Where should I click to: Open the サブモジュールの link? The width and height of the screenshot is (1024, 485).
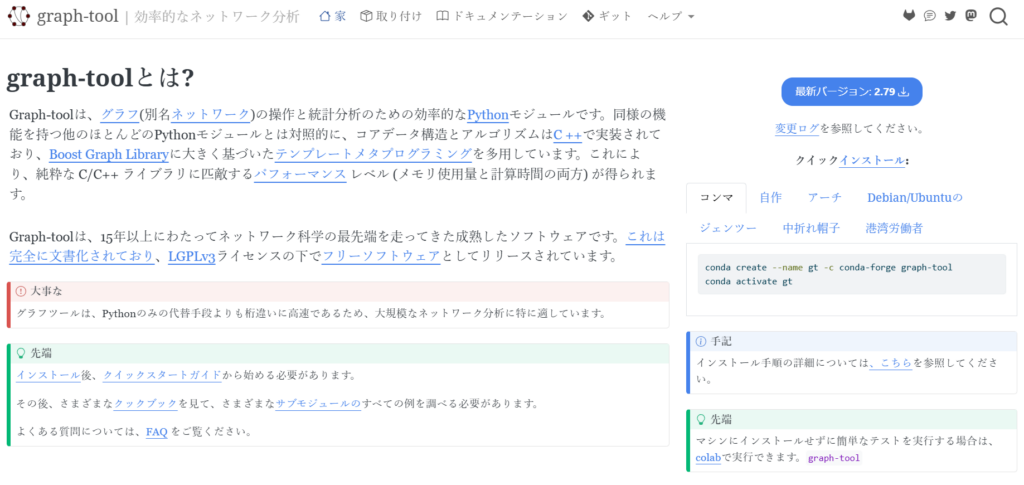(x=318, y=404)
